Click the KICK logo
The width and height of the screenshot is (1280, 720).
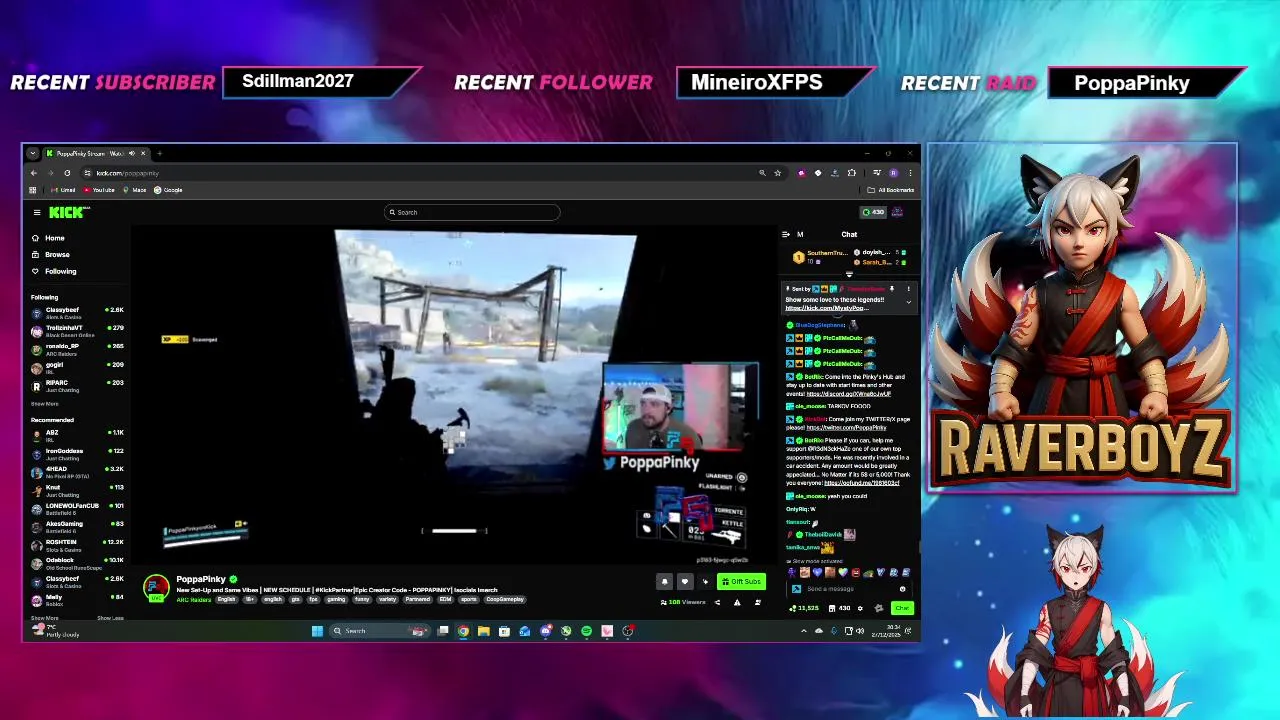[69, 212]
